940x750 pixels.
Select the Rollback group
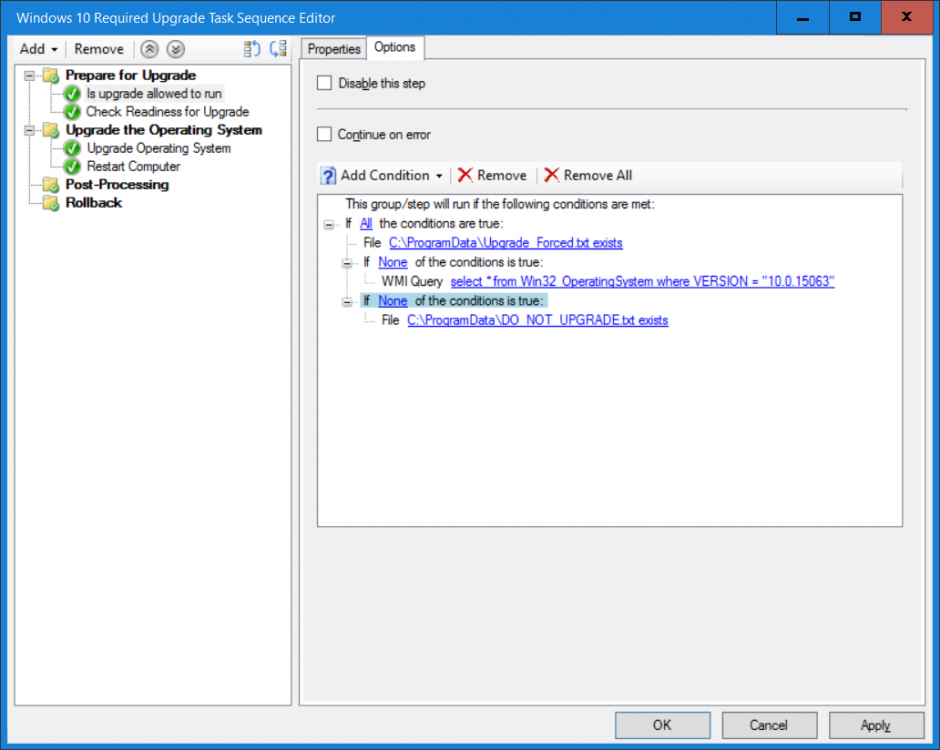pyautogui.click(x=94, y=203)
